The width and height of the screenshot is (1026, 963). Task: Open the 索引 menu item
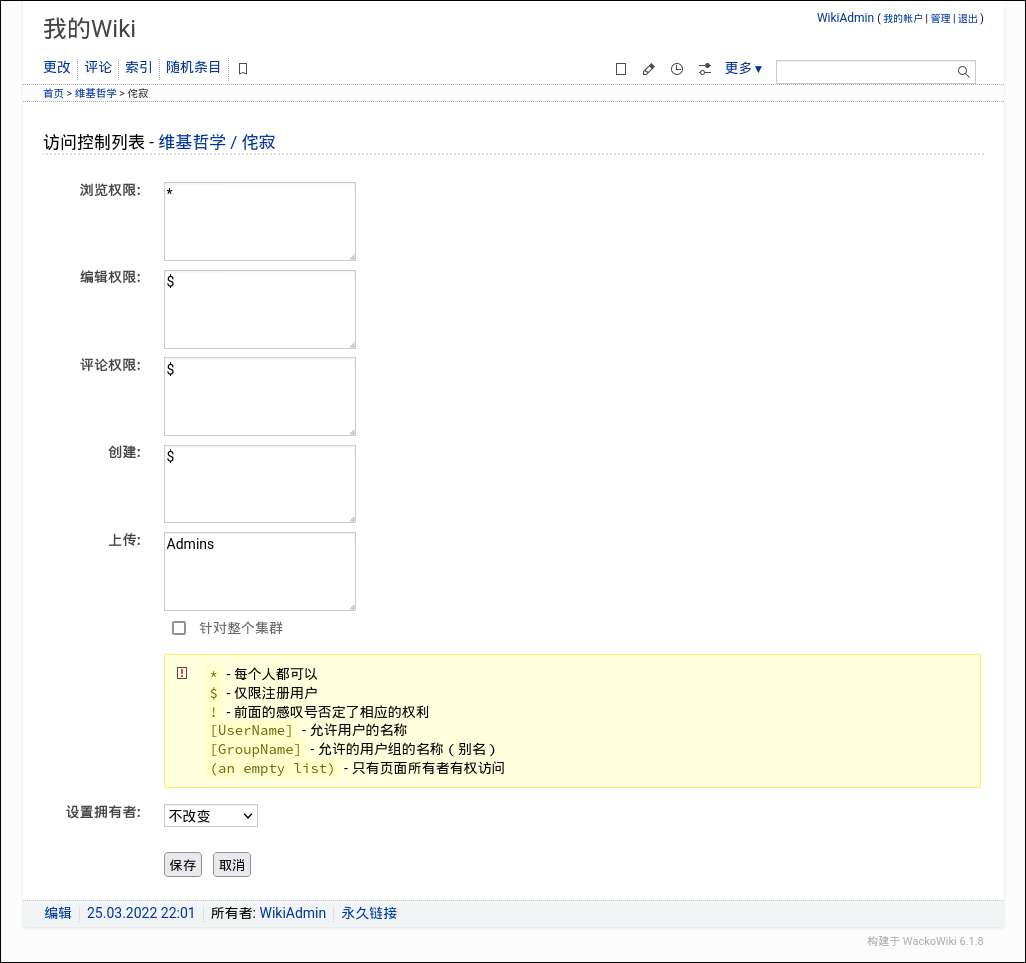[137, 67]
